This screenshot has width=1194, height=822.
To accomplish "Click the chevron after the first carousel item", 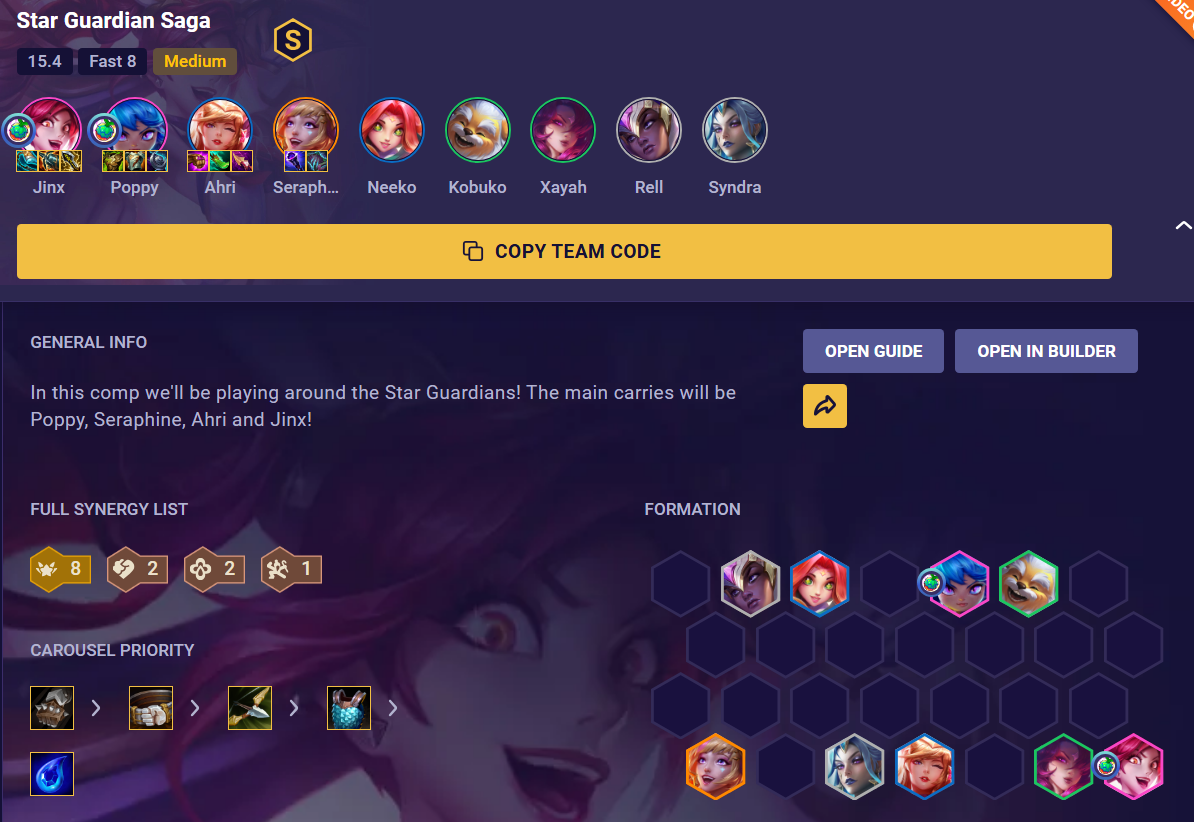I will click(x=96, y=708).
